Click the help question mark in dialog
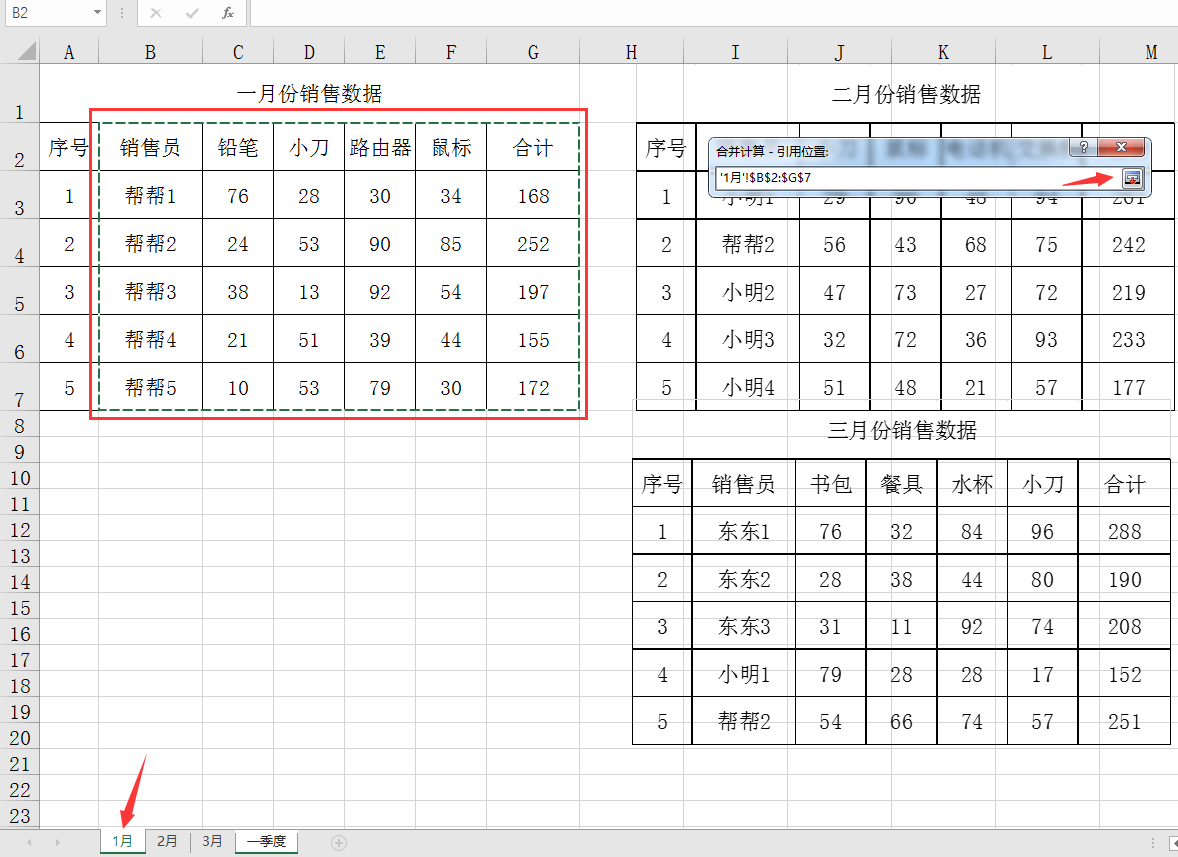Screen dimensions: 1178x857 coord(1083,147)
